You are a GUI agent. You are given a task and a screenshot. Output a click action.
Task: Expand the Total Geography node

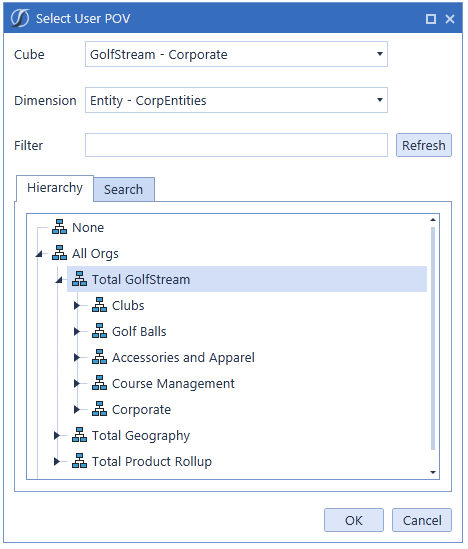57,436
